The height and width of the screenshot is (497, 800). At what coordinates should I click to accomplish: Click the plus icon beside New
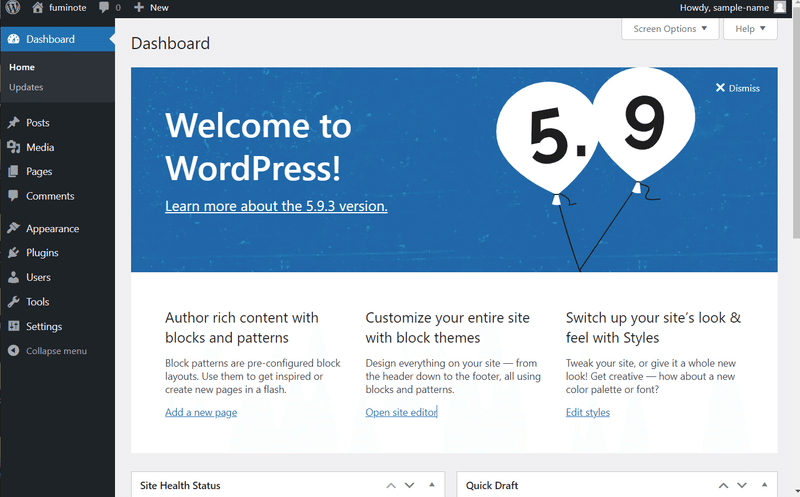pyautogui.click(x=138, y=7)
